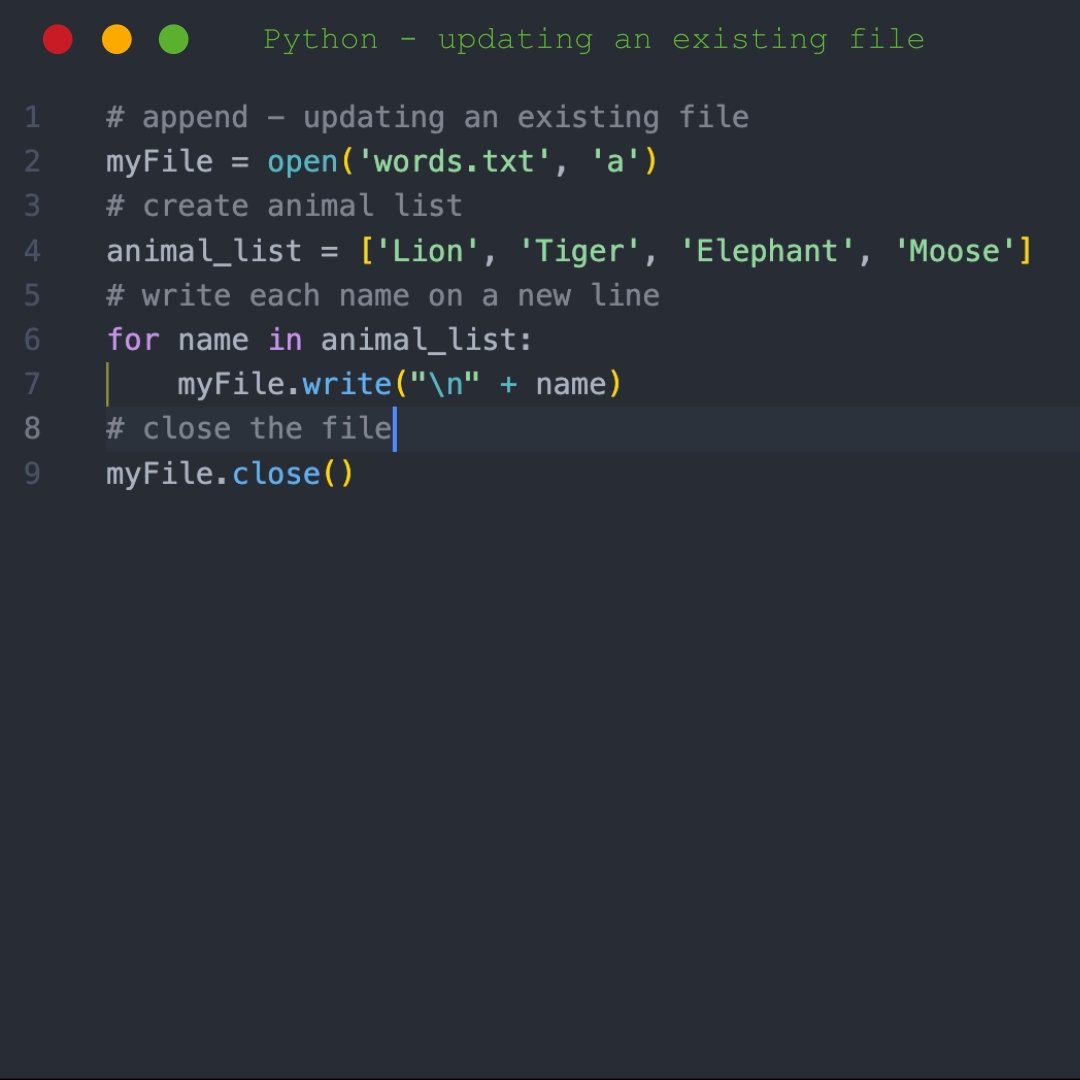Click line number 9 in the gutter
The image size is (1080, 1080).
pos(32,473)
